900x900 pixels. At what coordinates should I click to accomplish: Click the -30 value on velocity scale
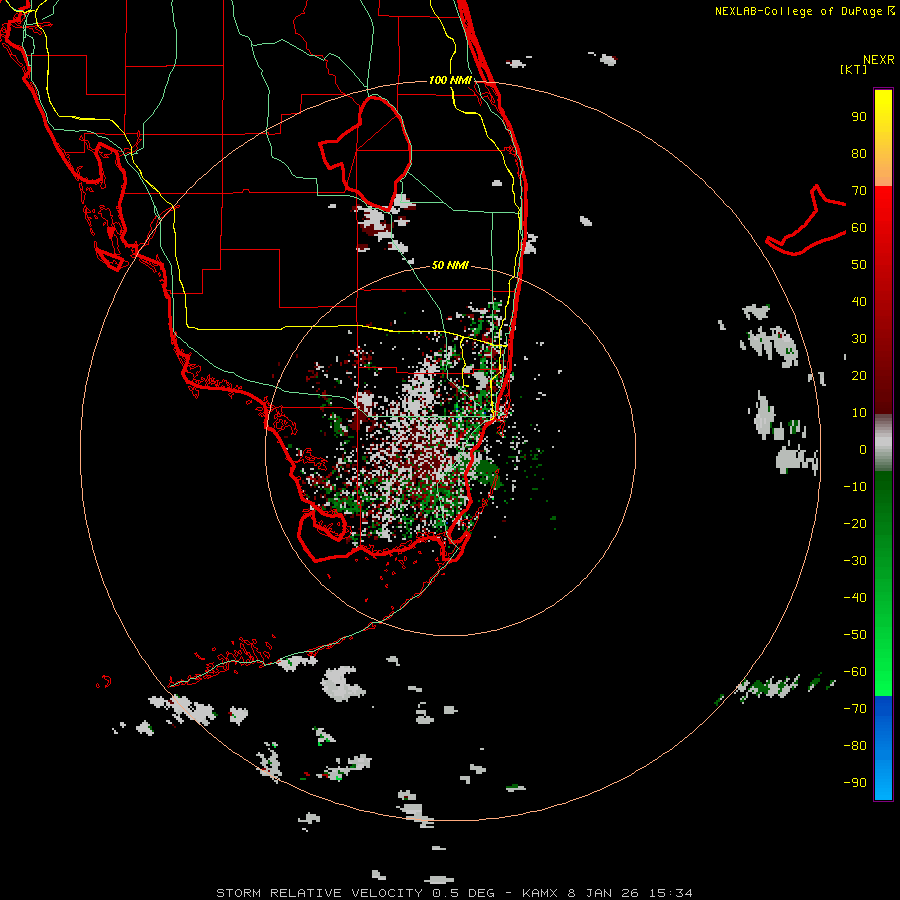[x=855, y=561]
